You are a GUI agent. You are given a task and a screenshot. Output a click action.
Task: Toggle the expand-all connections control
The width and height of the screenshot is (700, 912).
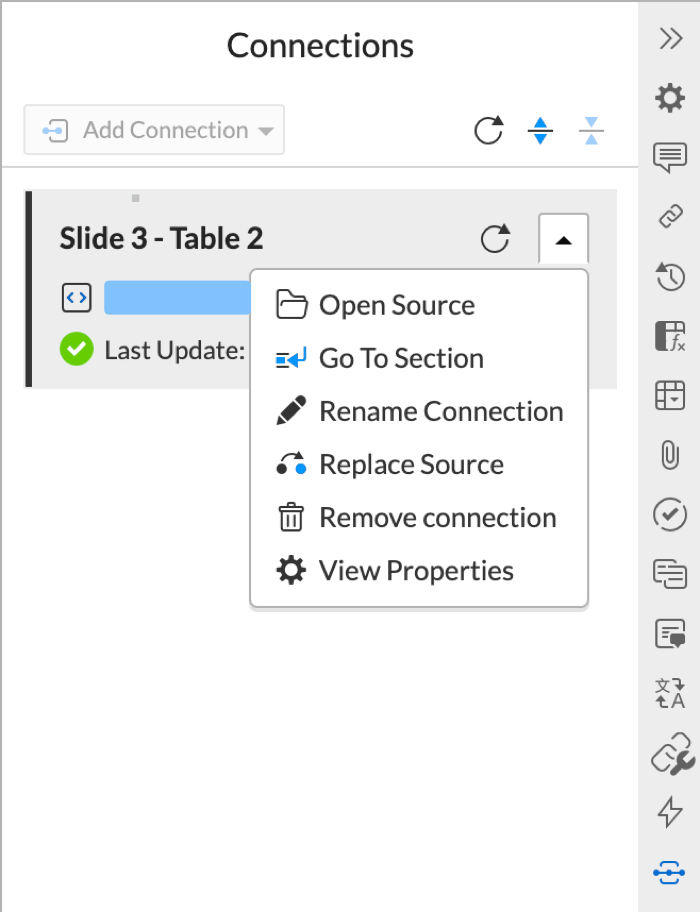540,130
